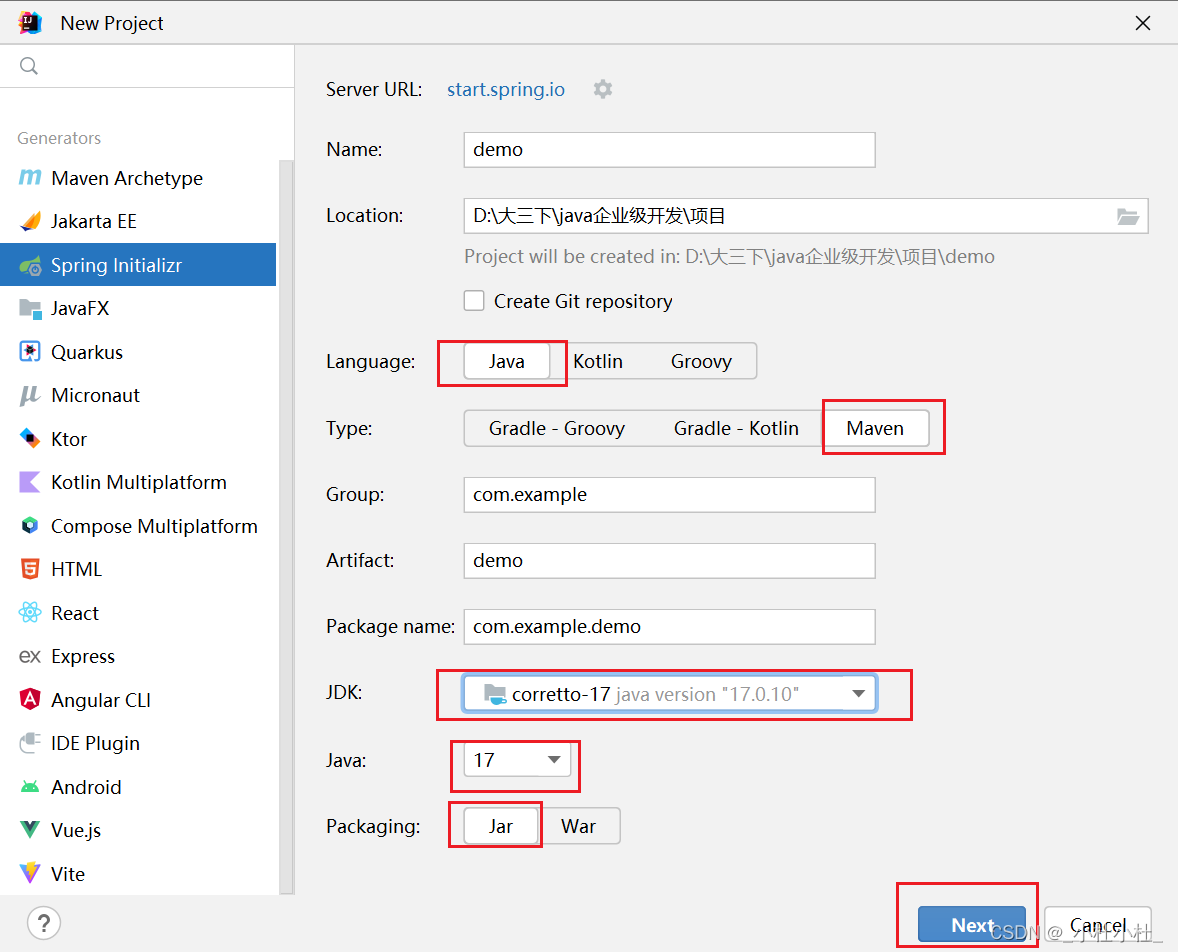The width and height of the screenshot is (1178, 952).
Task: Open help with question mark button
Action: pyautogui.click(x=44, y=923)
